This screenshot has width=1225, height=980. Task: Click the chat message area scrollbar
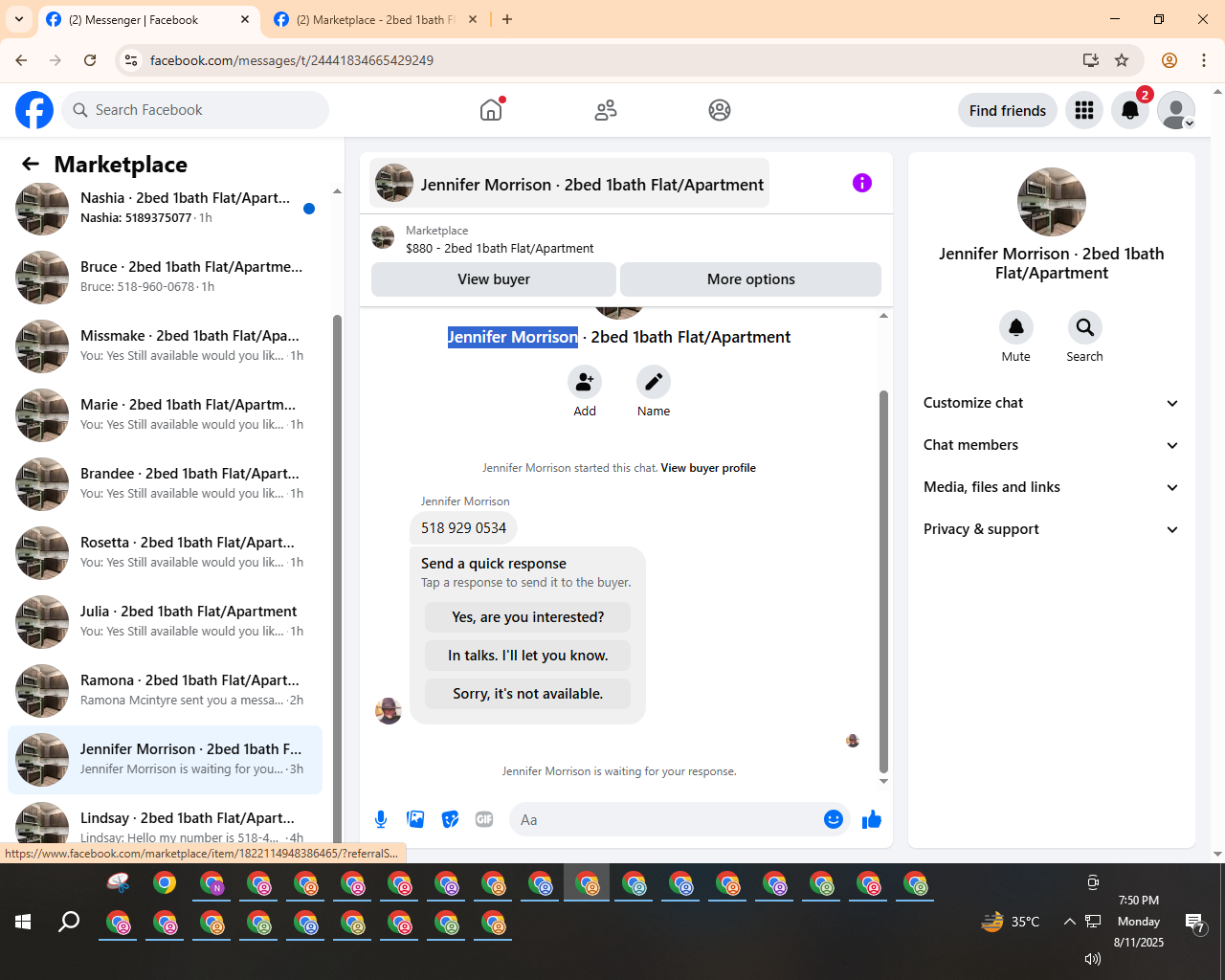coord(883,581)
